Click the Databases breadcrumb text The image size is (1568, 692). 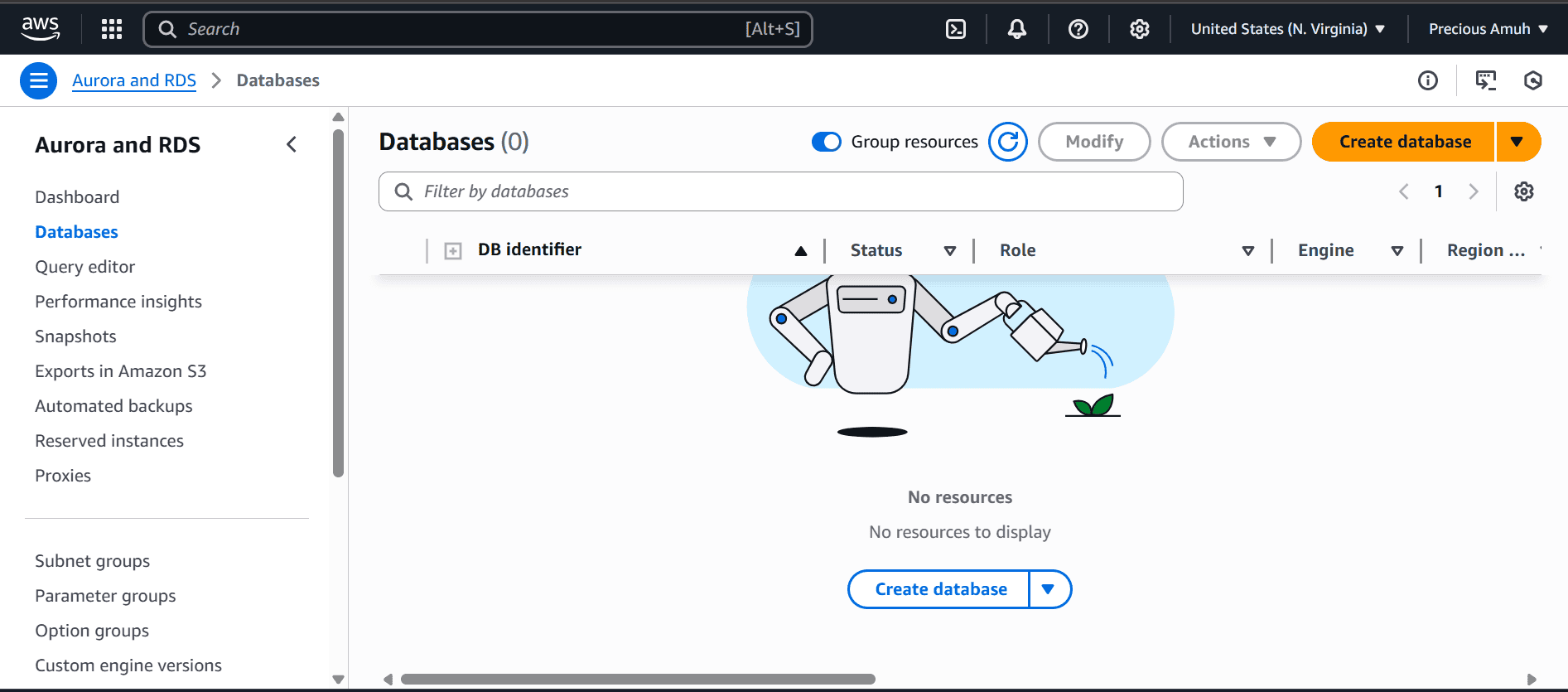pos(277,80)
